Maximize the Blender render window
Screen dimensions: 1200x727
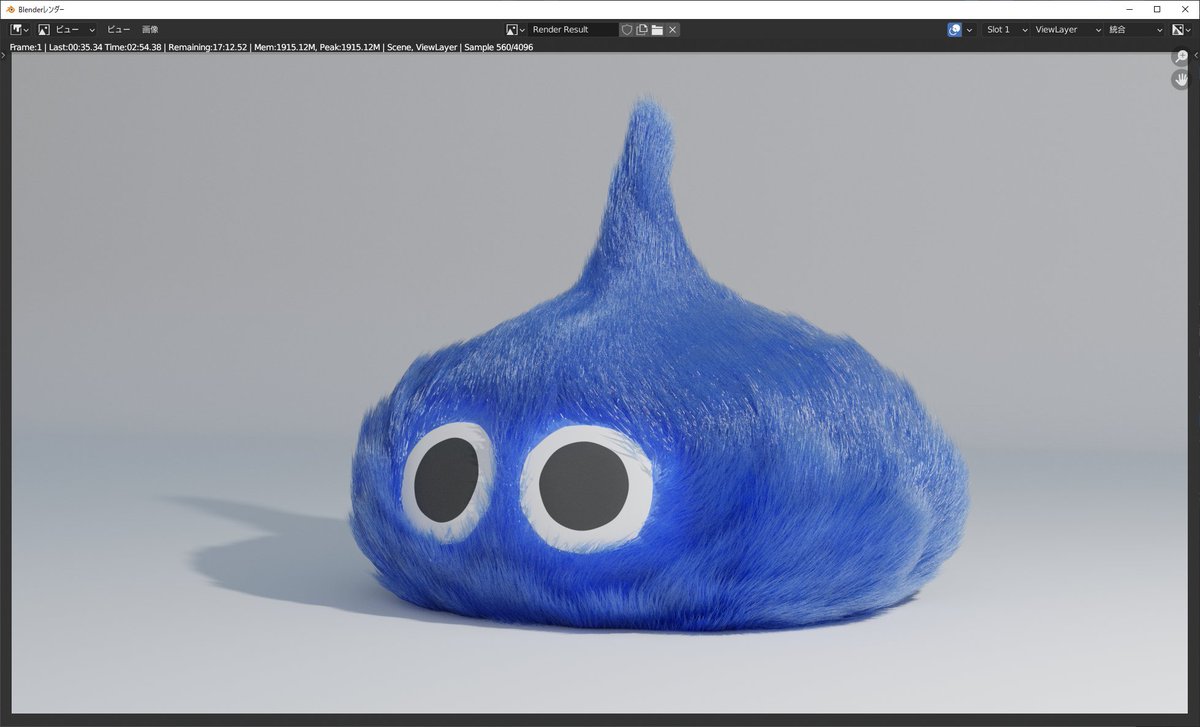pos(1157,9)
